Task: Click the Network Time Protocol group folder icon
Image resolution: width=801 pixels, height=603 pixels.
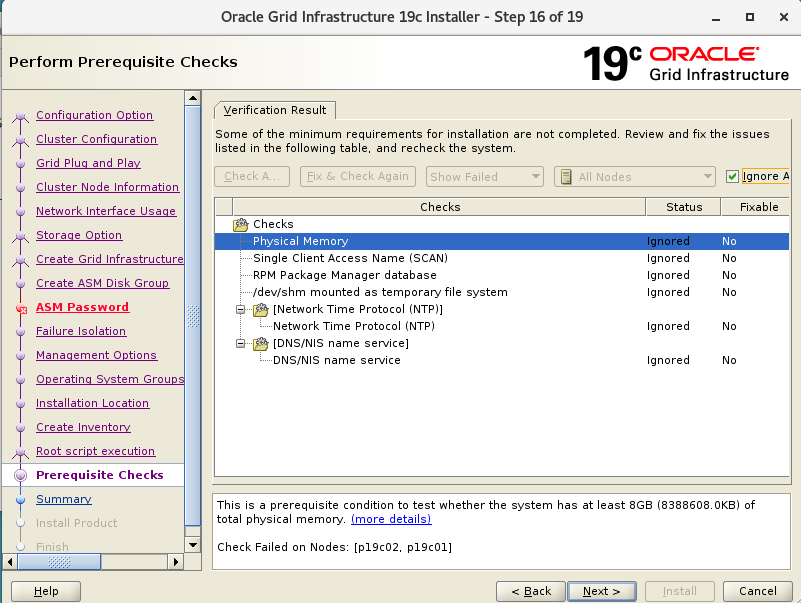Action: coord(261,309)
